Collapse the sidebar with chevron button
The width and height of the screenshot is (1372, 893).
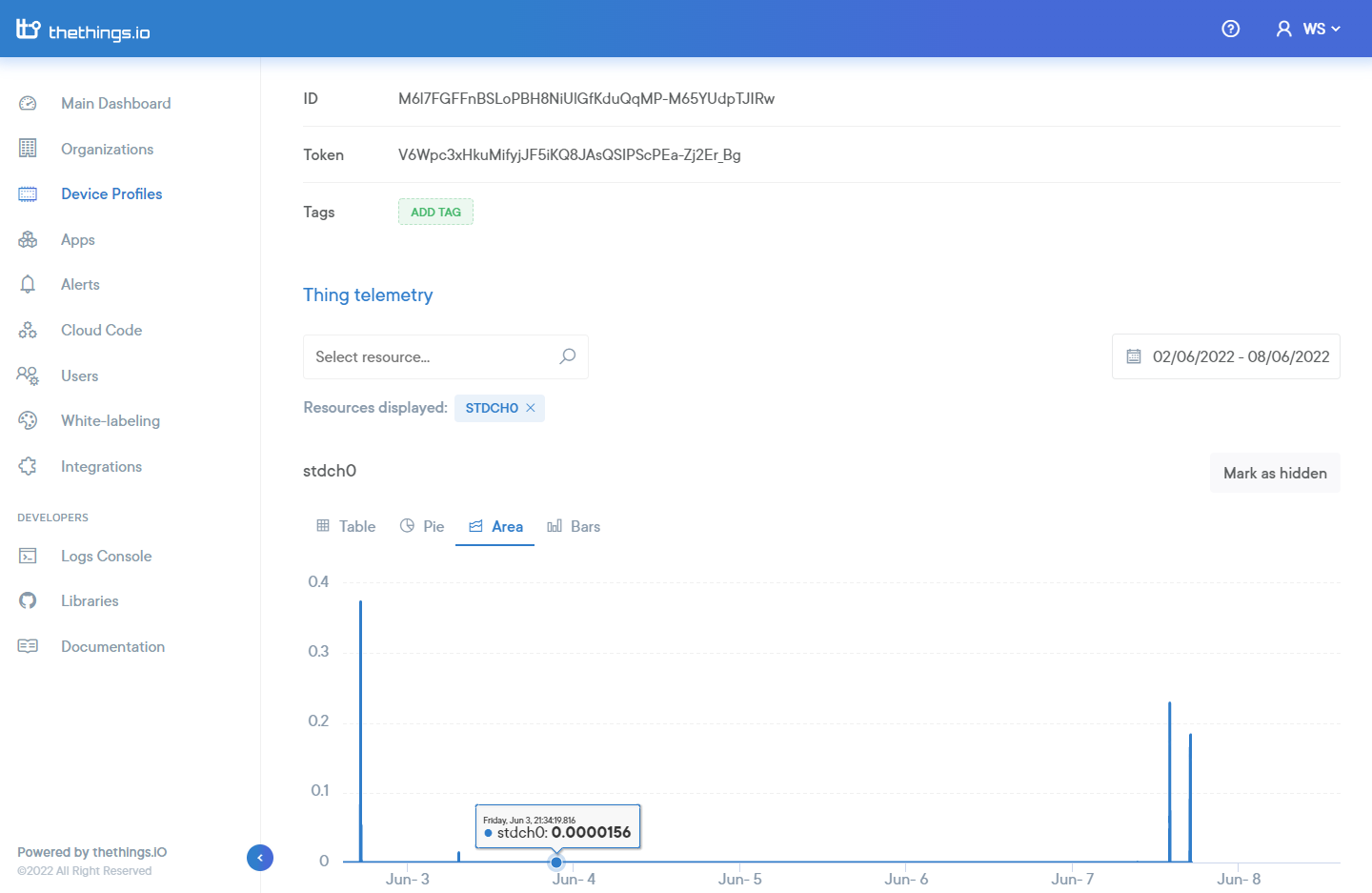coord(260,858)
